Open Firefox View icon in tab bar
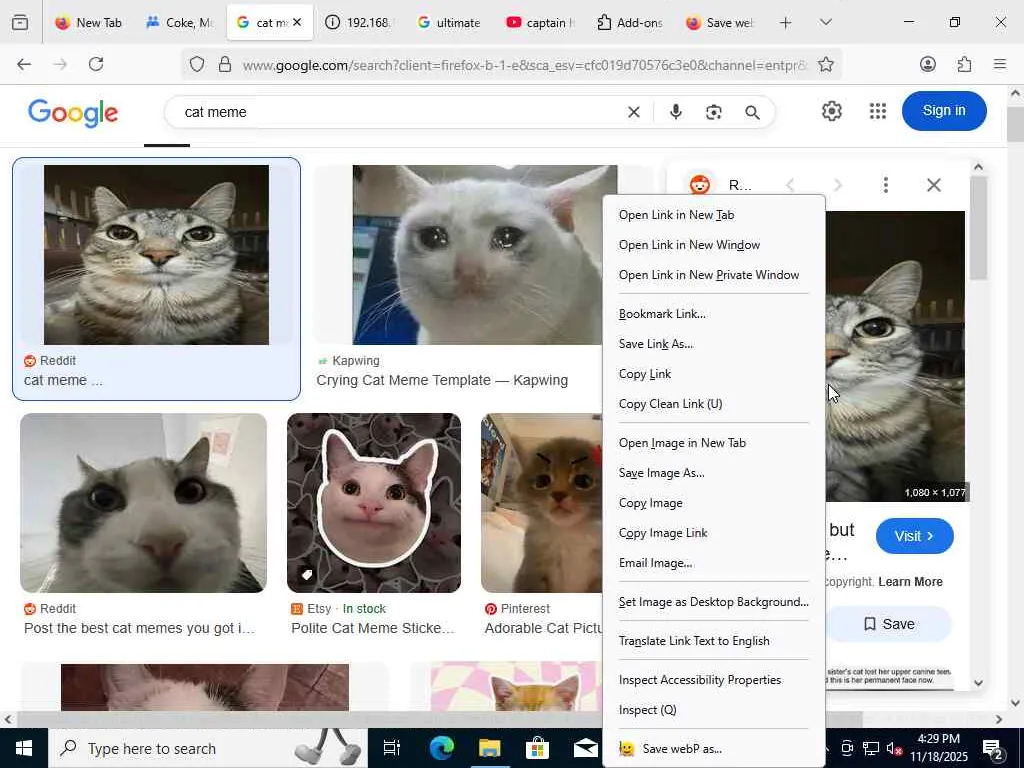The image size is (1024, 768). 20,23
